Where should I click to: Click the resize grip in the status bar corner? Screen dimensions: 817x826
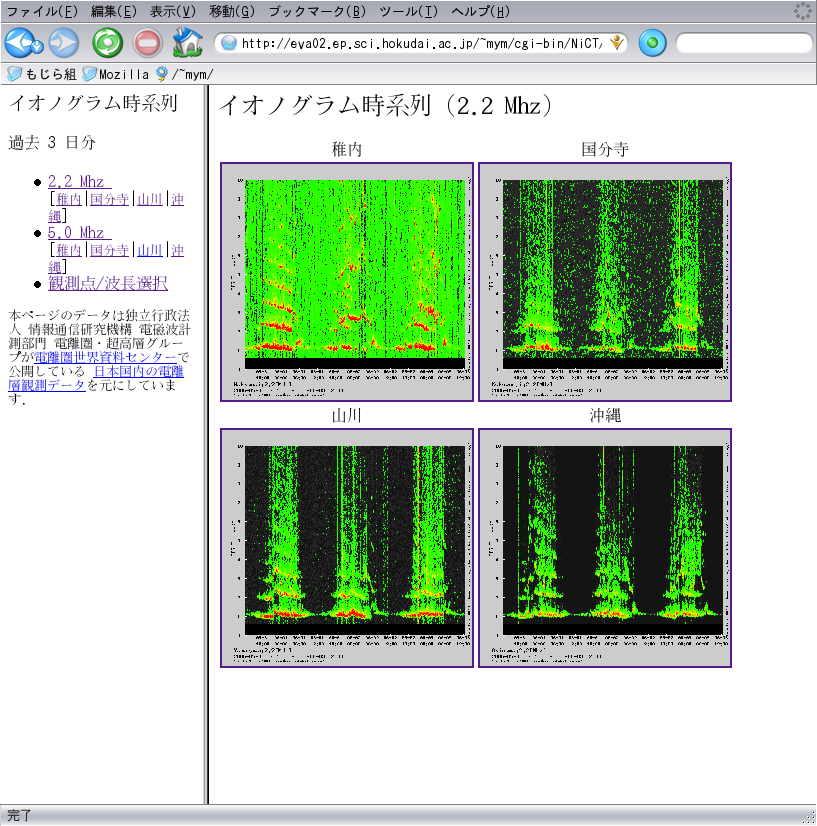click(x=808, y=818)
